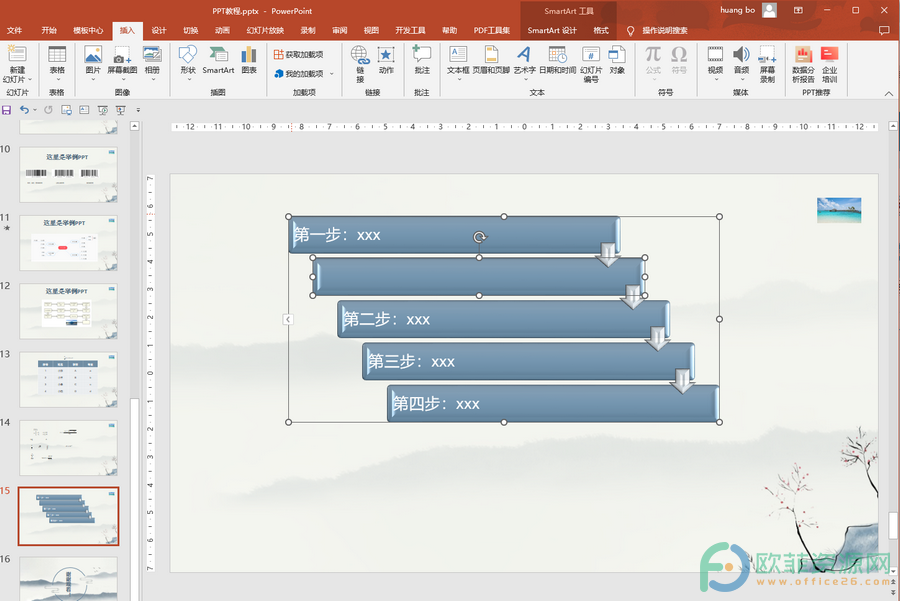Expand the SmartArt text pane arrow
This screenshot has height=601, width=900.
[288, 319]
